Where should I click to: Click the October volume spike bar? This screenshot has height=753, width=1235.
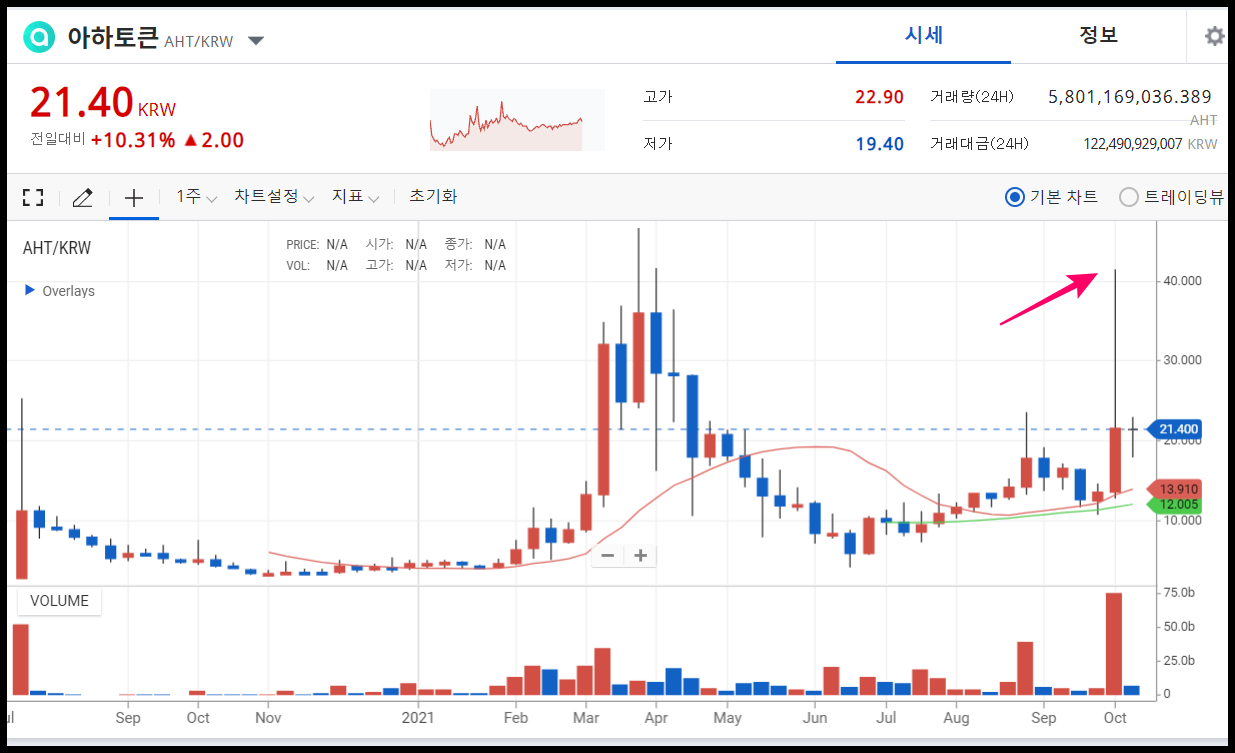coord(1114,644)
